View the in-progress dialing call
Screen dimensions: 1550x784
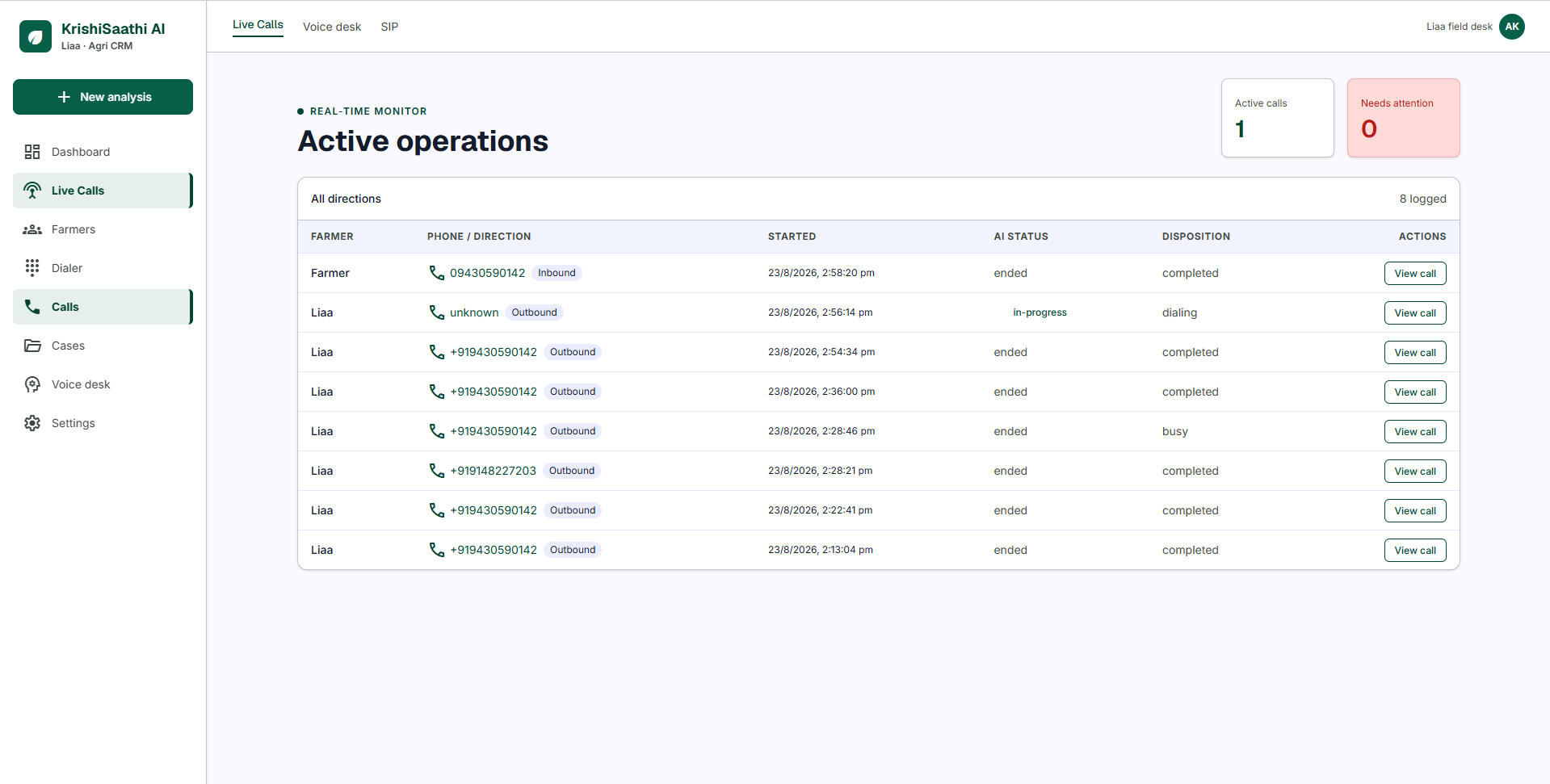click(x=1415, y=313)
